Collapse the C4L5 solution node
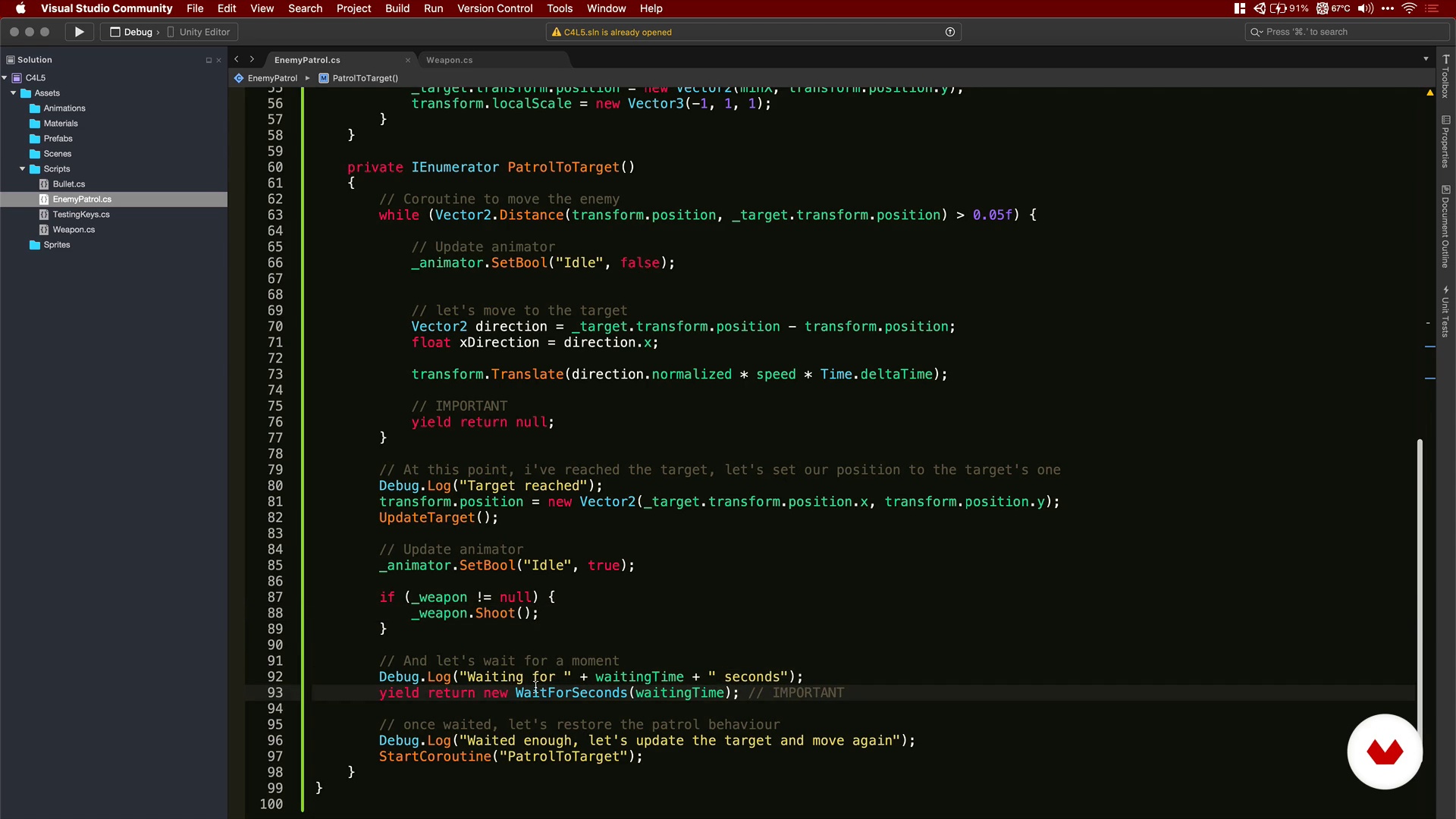The height and width of the screenshot is (819, 1456). [x=5, y=77]
